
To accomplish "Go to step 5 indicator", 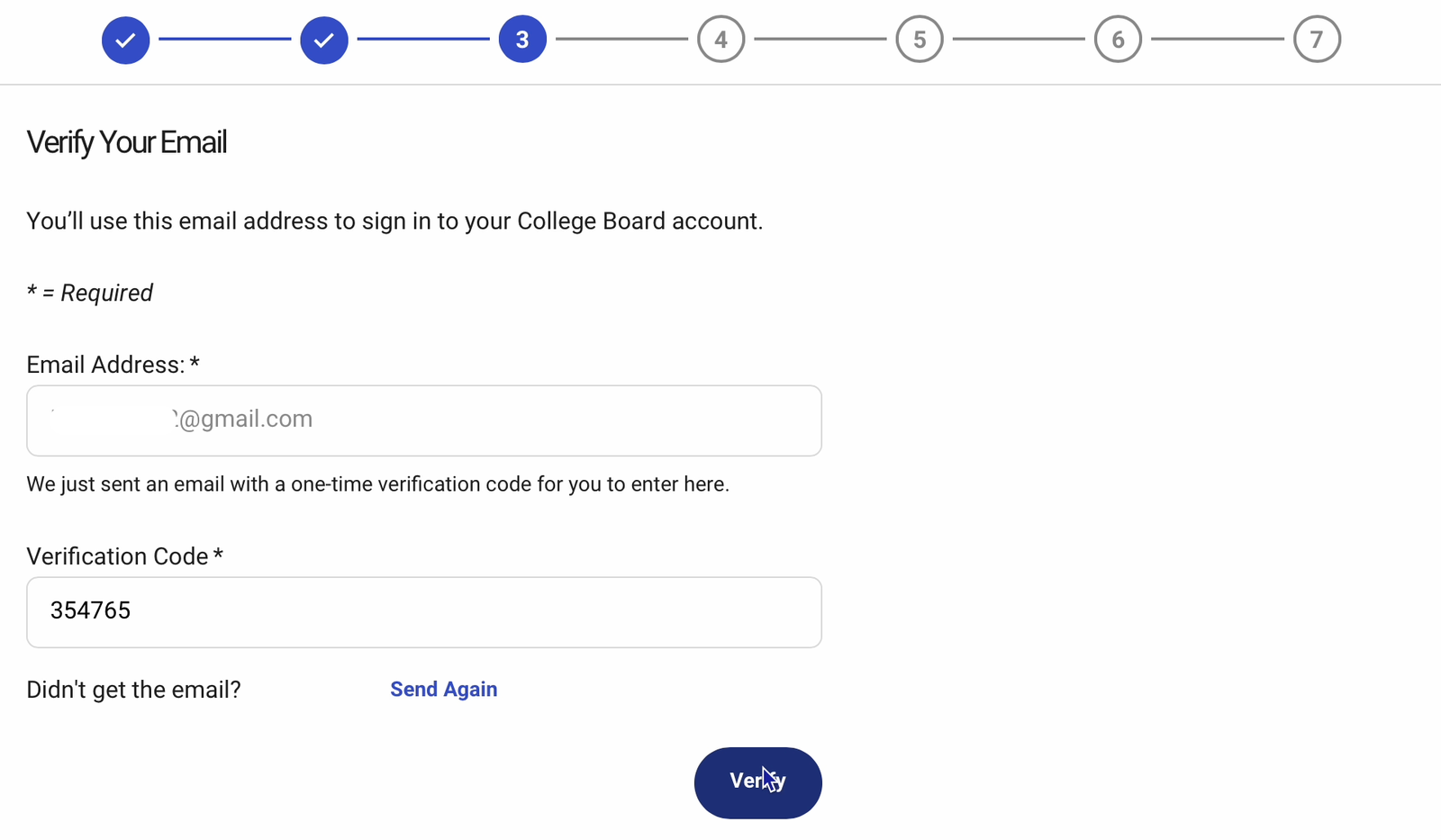I will (x=920, y=40).
